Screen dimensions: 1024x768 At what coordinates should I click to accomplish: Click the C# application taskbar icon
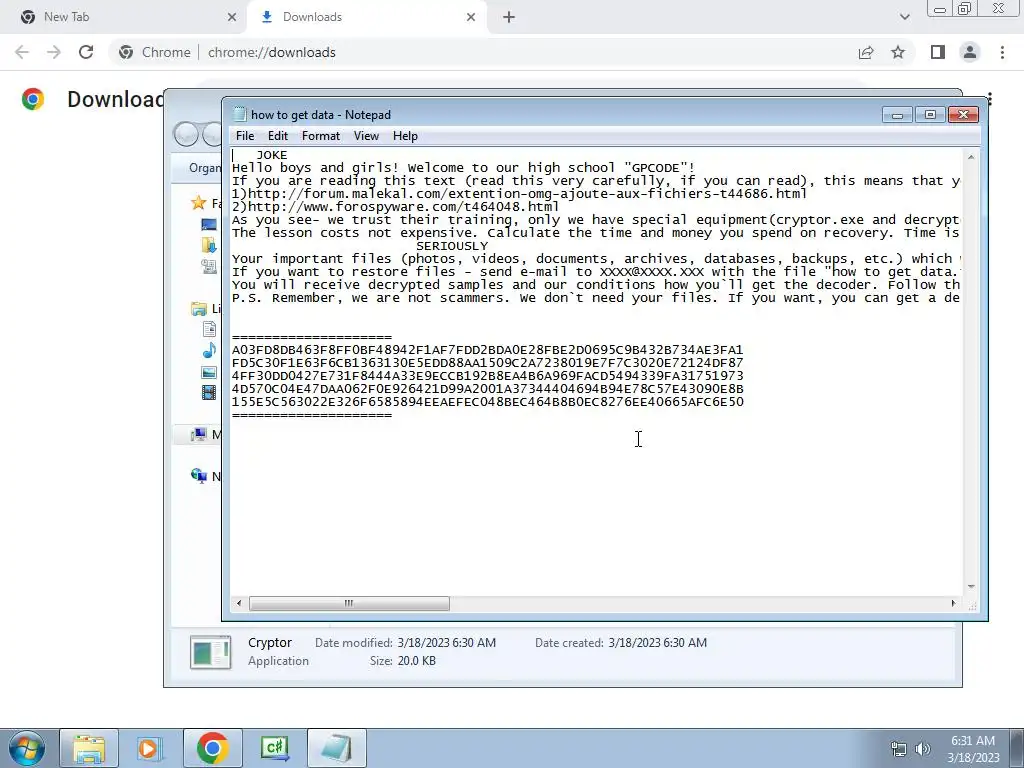click(x=274, y=748)
